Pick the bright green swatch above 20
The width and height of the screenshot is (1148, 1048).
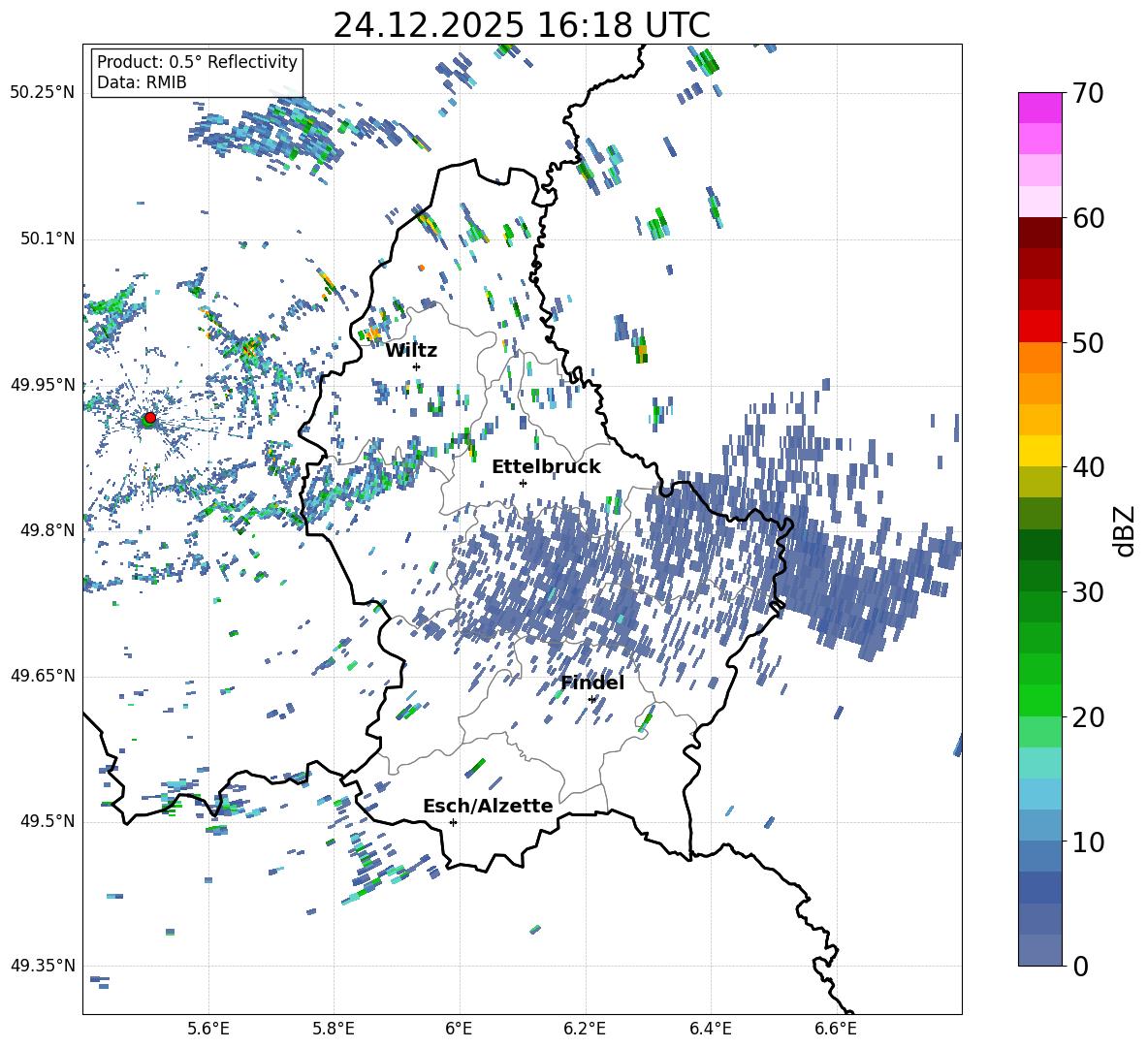click(1039, 701)
